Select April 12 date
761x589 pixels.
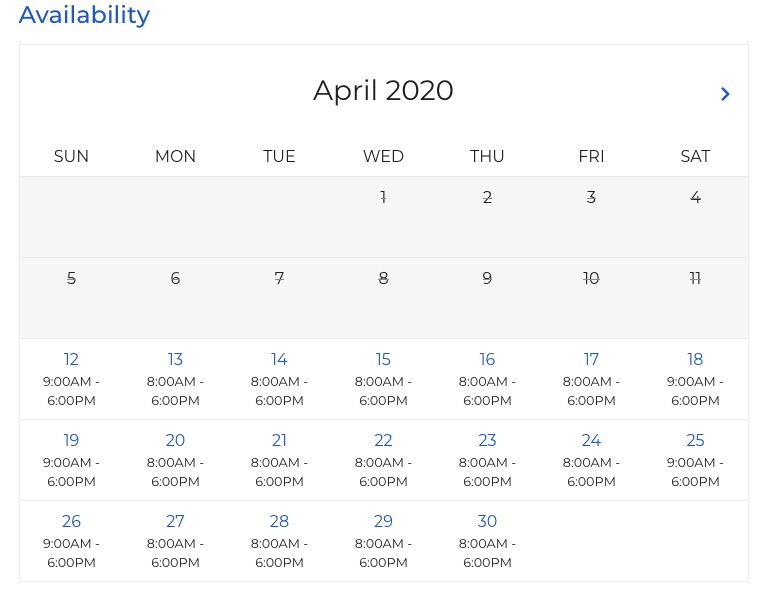(x=71, y=360)
